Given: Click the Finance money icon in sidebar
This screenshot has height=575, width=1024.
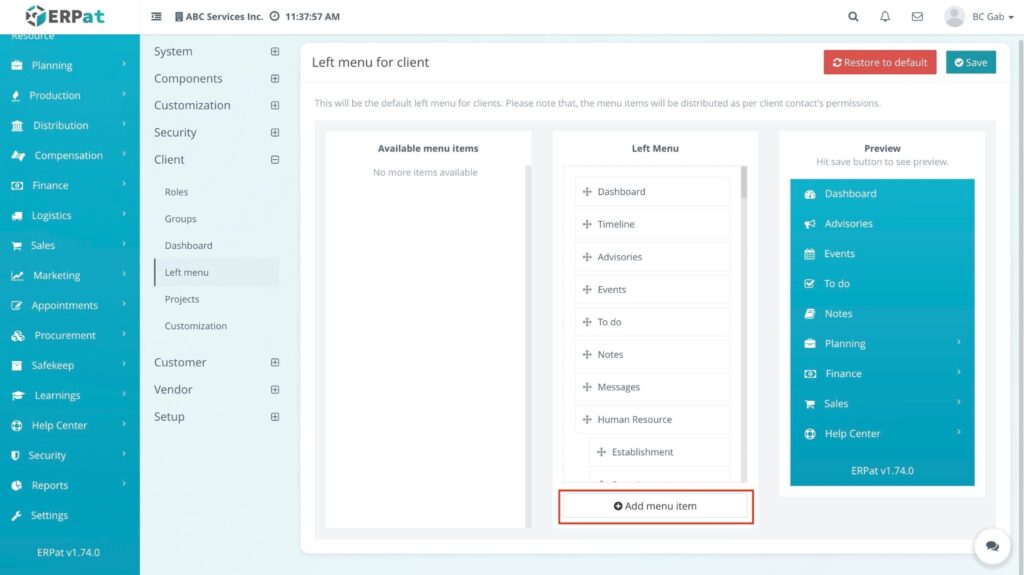Looking at the screenshot, I should (17, 186).
